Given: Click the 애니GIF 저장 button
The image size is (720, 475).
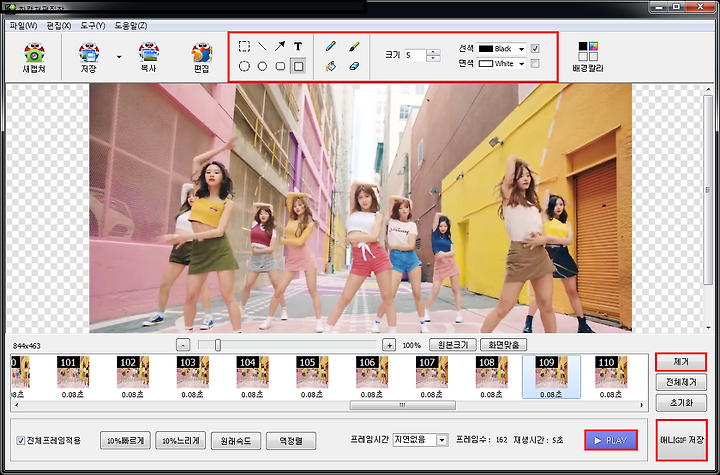Looking at the screenshot, I should (681, 440).
